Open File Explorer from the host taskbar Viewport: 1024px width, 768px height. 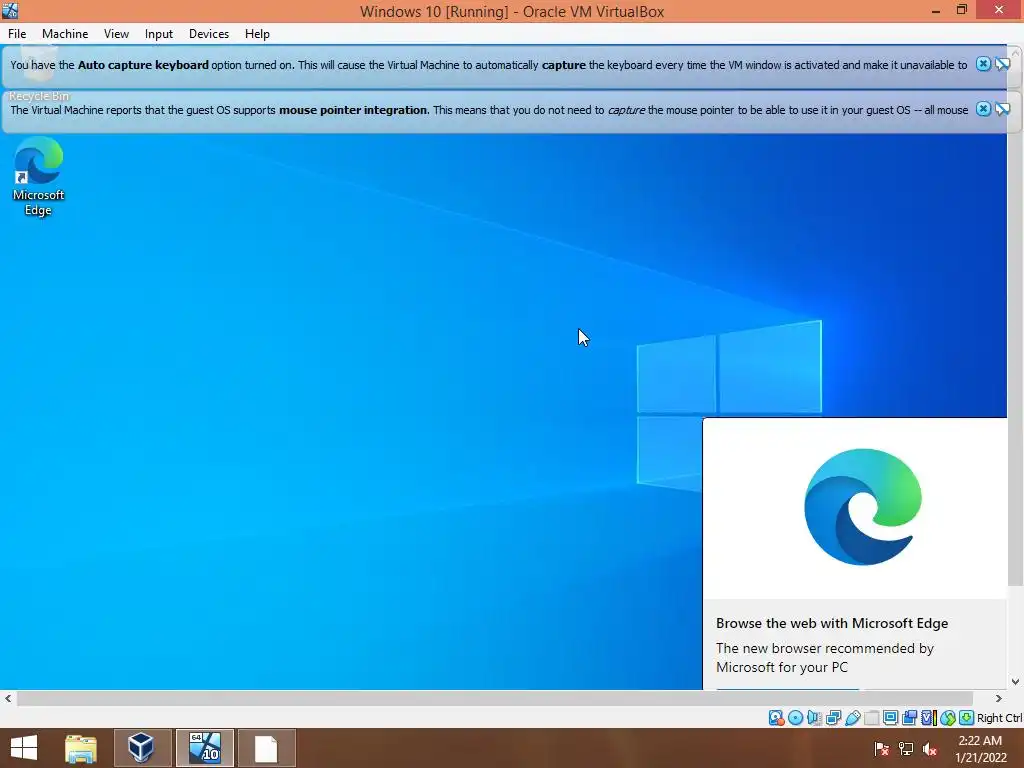click(81, 748)
